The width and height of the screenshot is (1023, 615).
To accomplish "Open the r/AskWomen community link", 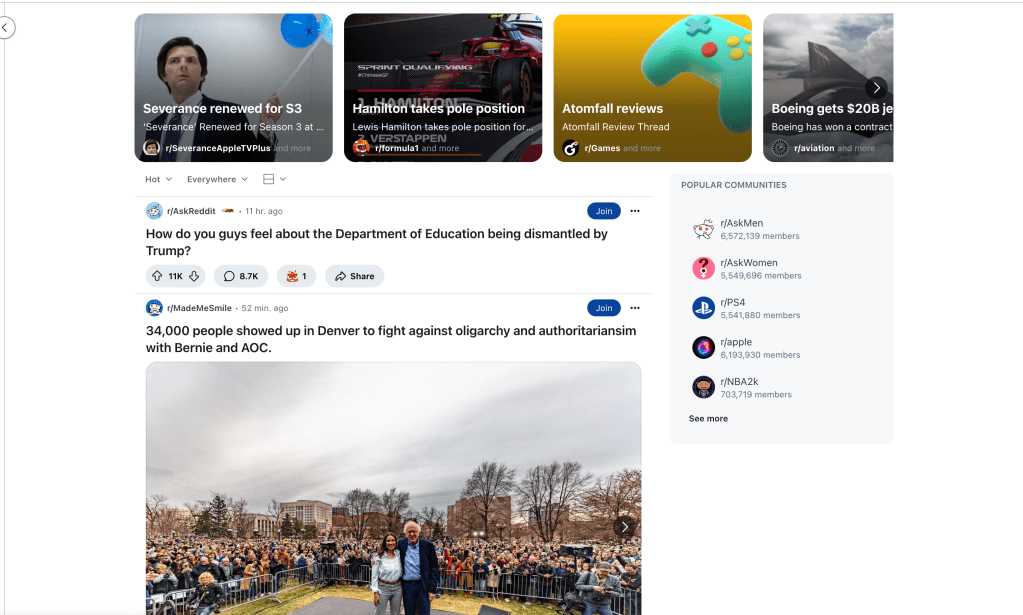I will 748,263.
